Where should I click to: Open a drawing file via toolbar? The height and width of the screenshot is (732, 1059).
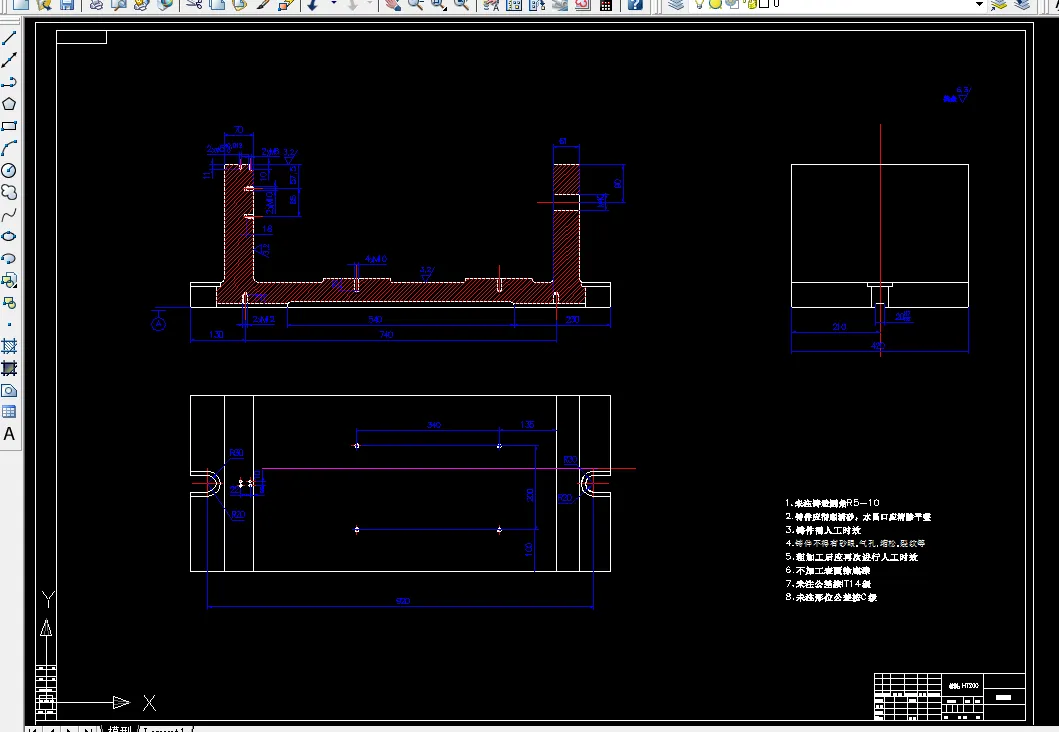[x=44, y=4]
